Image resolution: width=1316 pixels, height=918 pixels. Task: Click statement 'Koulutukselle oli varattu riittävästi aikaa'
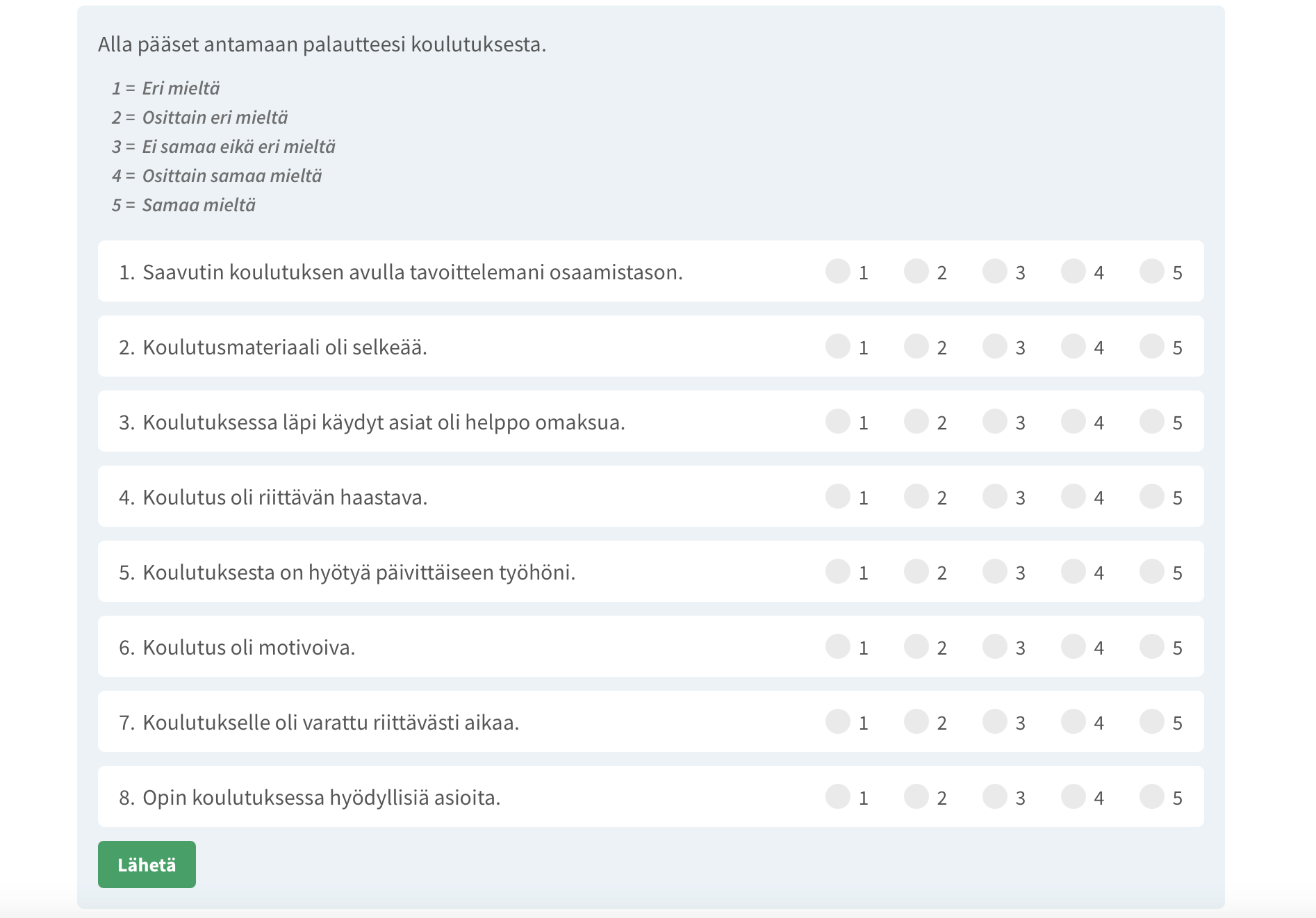point(331,723)
